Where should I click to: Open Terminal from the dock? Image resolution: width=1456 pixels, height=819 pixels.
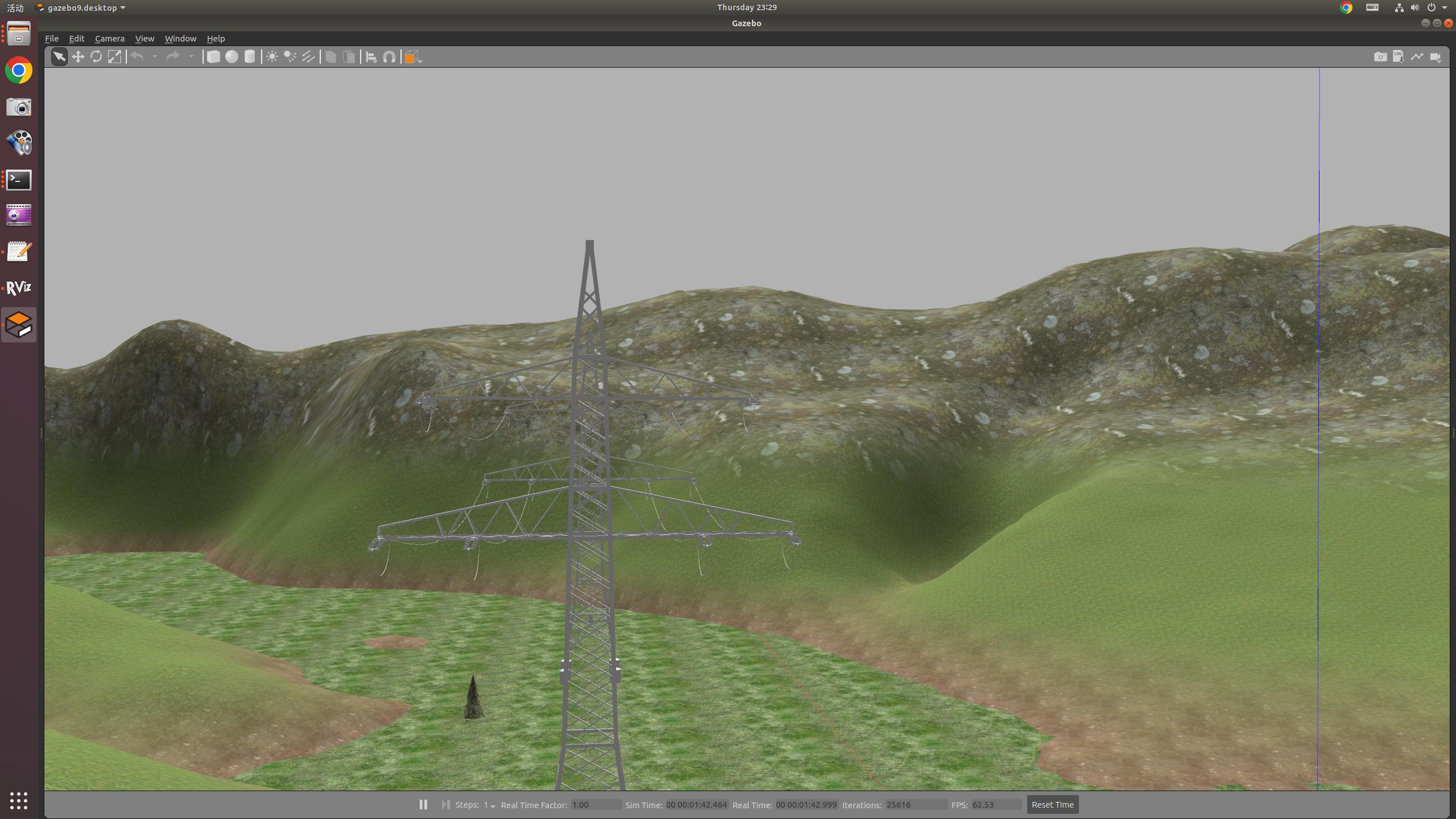(19, 180)
